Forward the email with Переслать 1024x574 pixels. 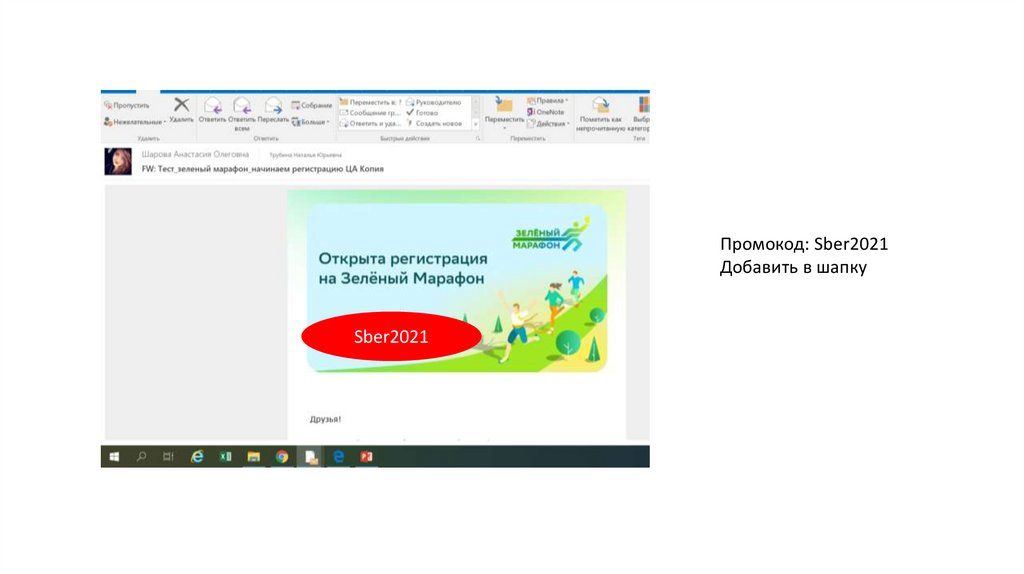pyautogui.click(x=273, y=110)
